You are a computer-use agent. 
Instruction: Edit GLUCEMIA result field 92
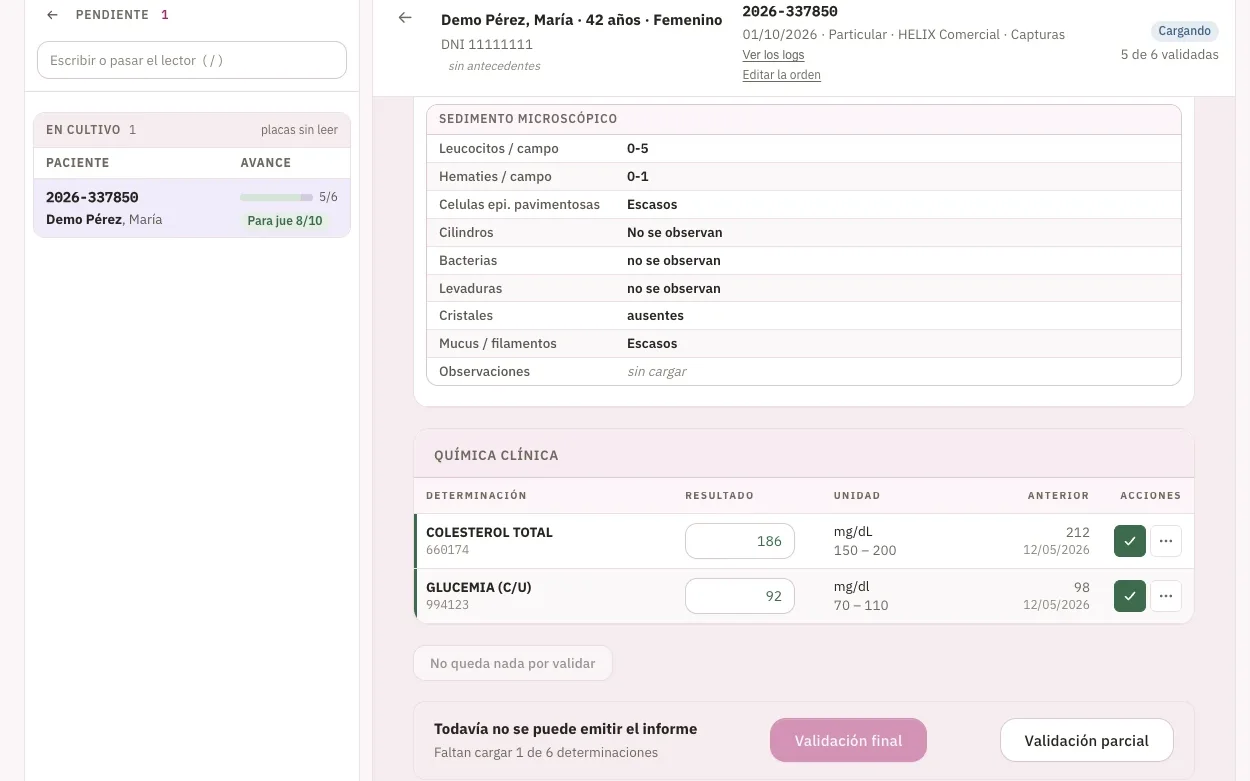point(740,596)
